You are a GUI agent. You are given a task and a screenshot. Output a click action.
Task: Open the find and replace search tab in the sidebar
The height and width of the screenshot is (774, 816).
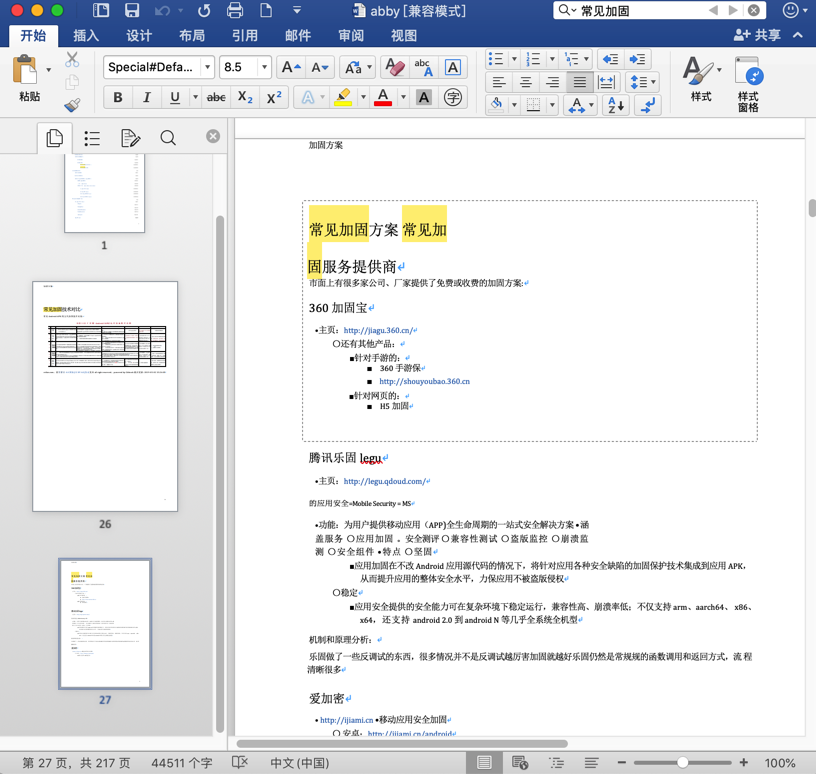click(x=168, y=138)
